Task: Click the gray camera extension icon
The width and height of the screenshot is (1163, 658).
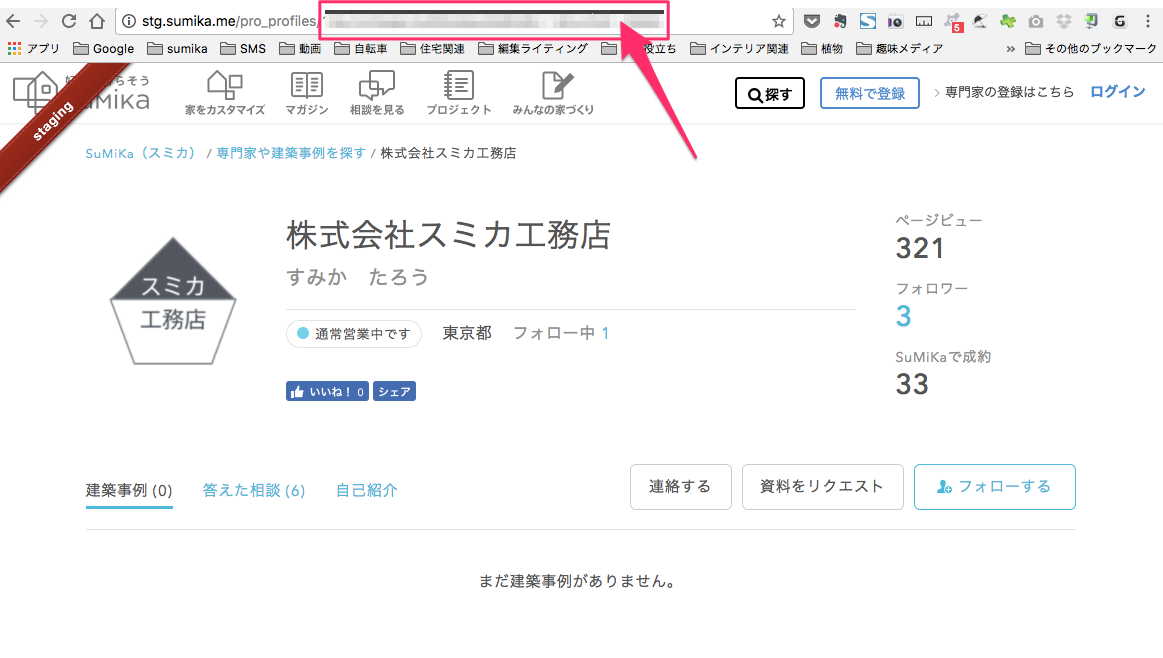Action: [x=1035, y=22]
